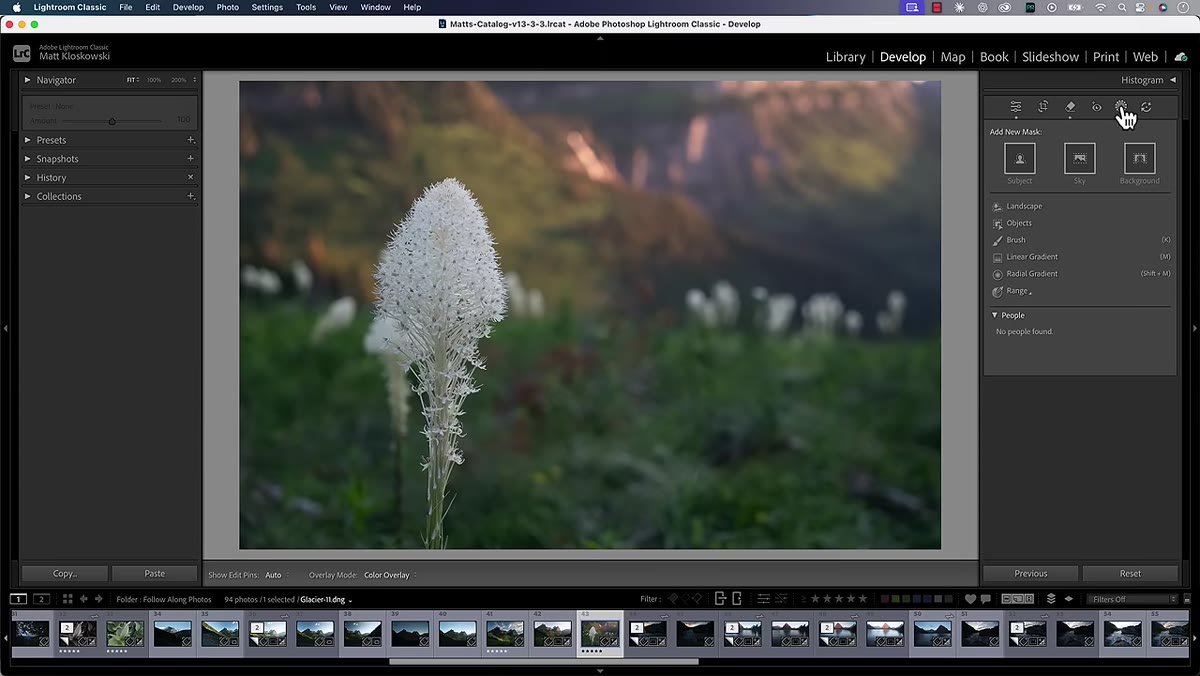Expand the Presets panel
This screenshot has height=676, width=1200.
[28, 140]
